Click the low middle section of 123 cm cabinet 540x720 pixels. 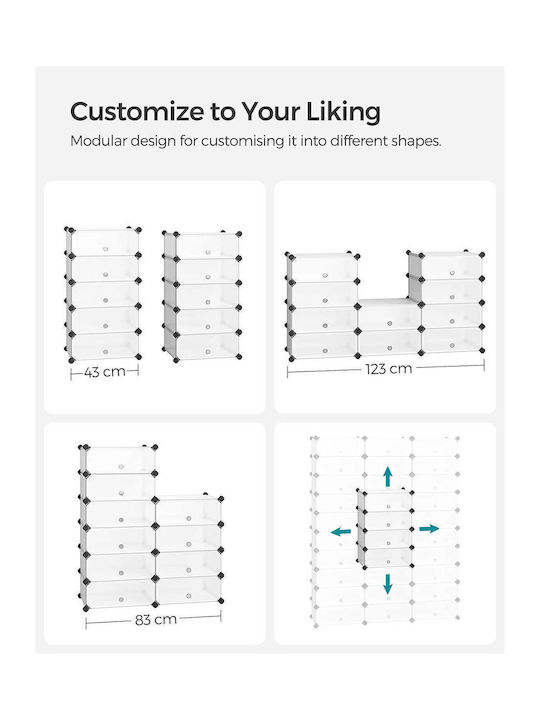(x=389, y=327)
